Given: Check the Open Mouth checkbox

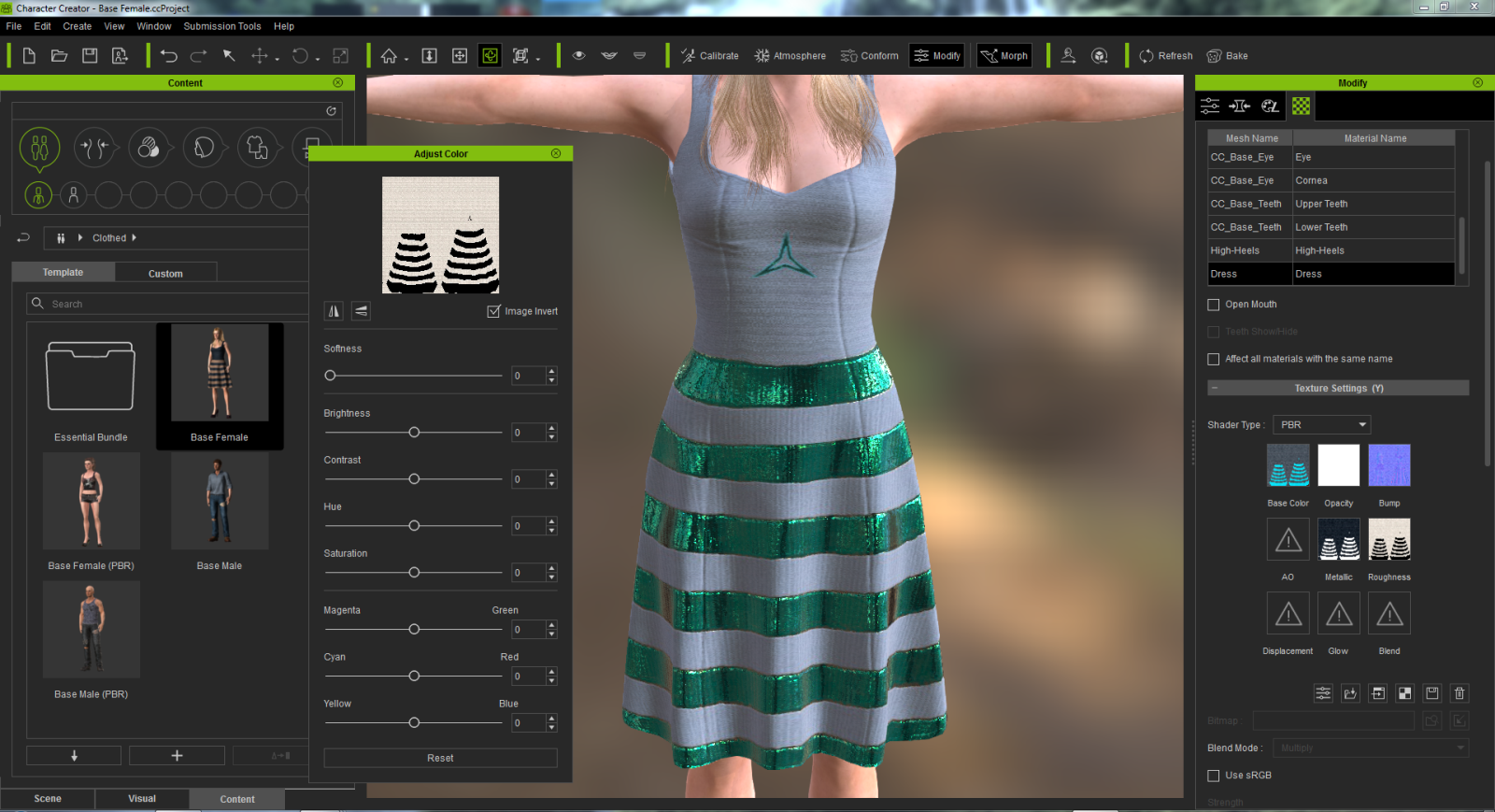Looking at the screenshot, I should [x=1214, y=305].
